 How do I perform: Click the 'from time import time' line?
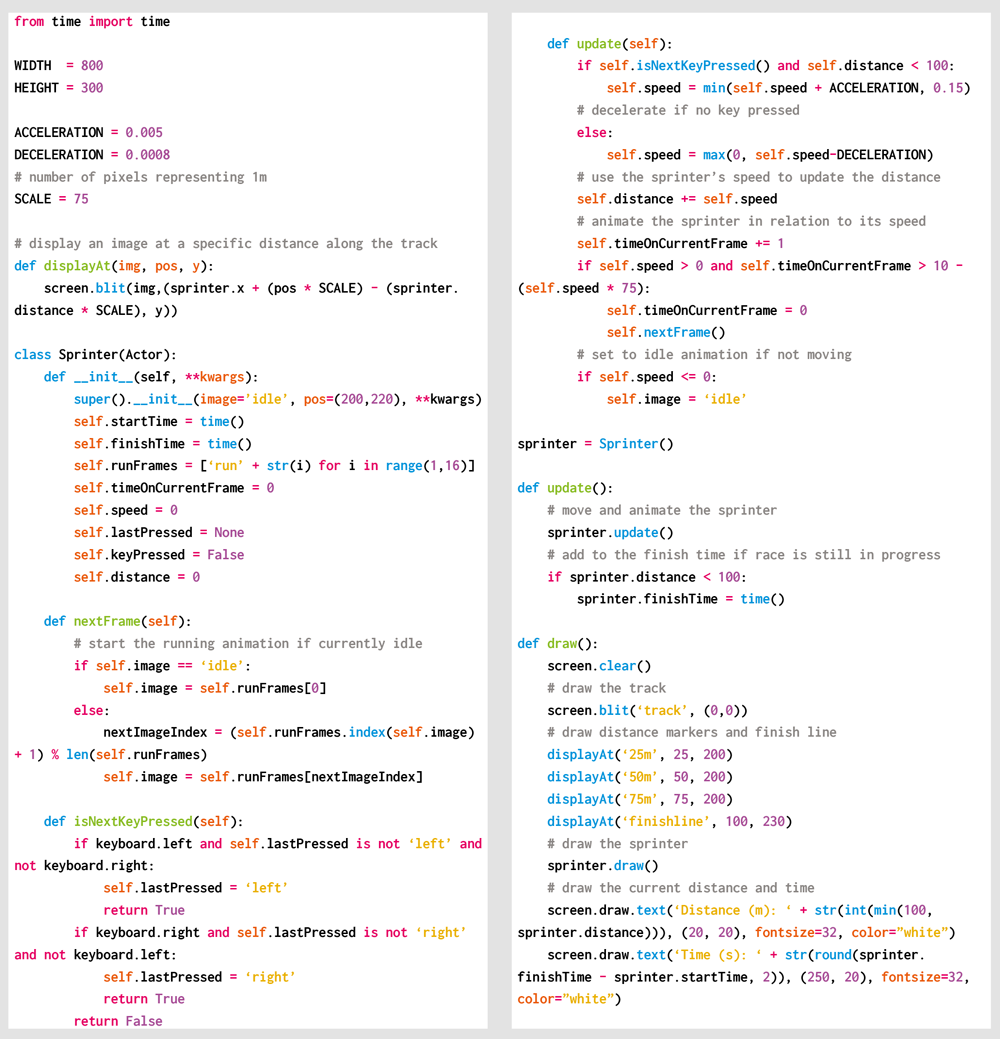pos(92,21)
